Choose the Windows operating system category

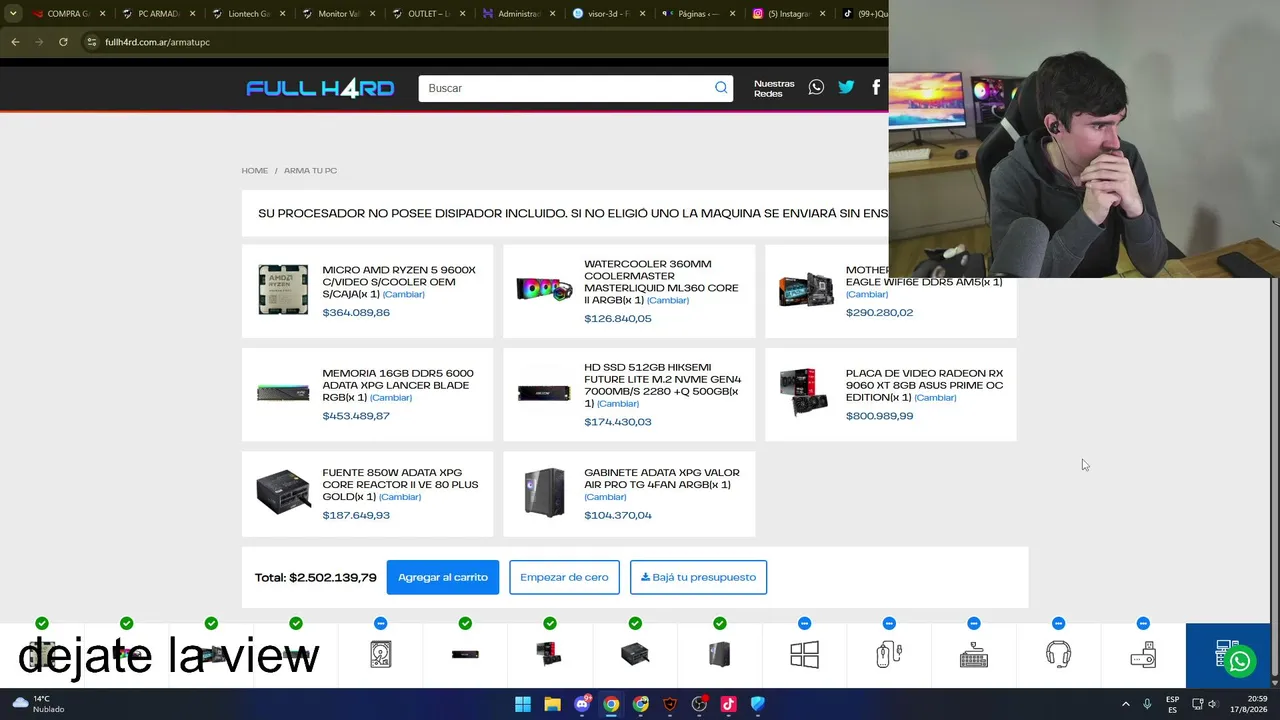click(x=804, y=654)
